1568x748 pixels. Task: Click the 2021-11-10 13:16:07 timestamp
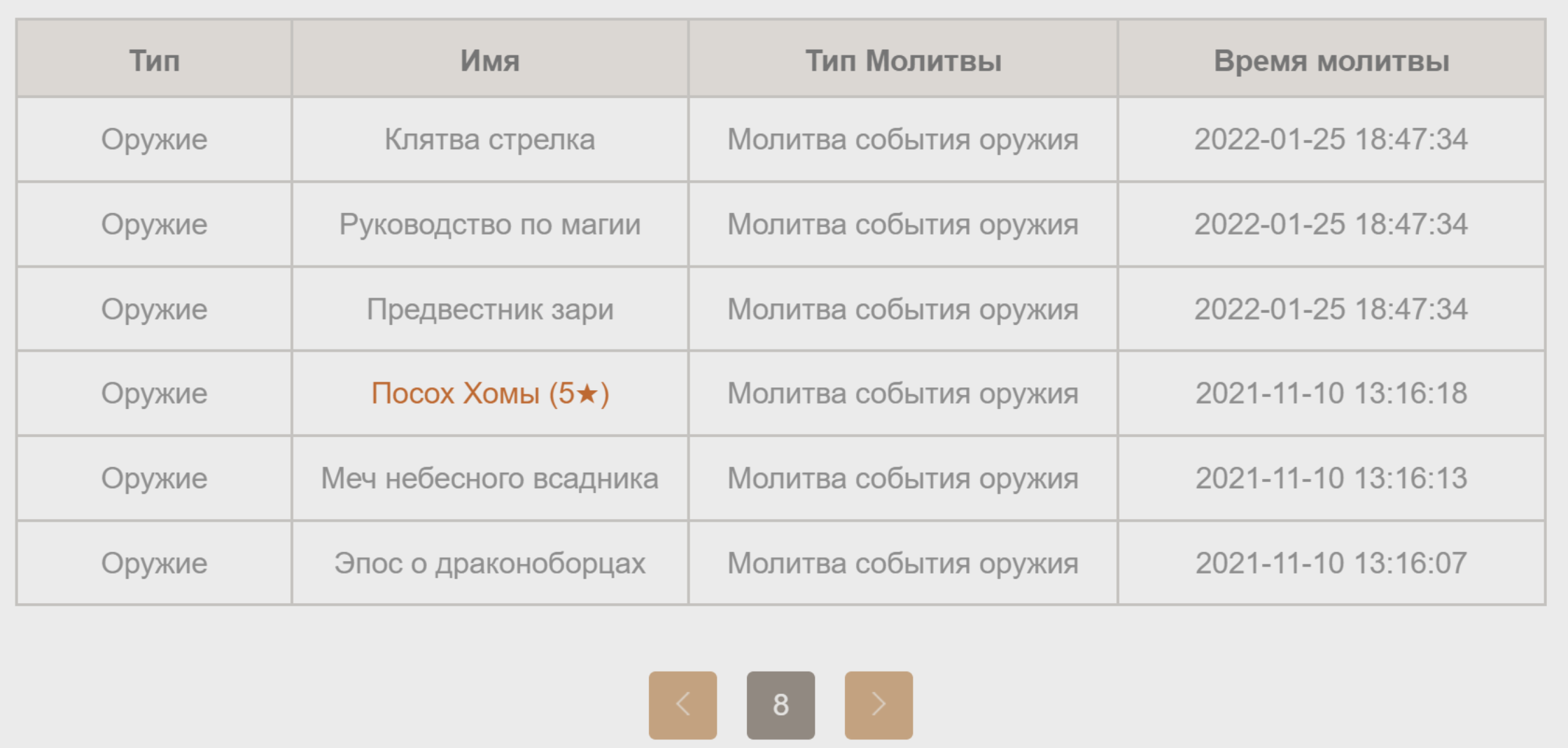pos(1331,563)
